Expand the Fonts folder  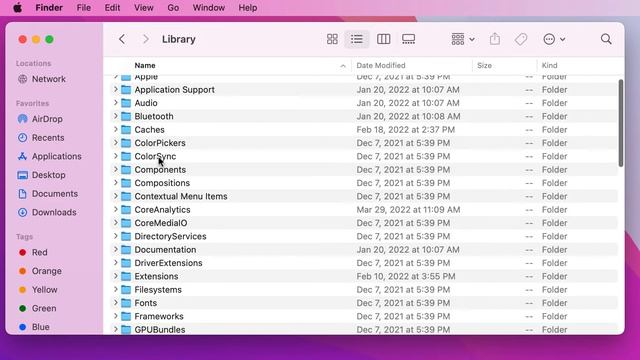(x=116, y=303)
